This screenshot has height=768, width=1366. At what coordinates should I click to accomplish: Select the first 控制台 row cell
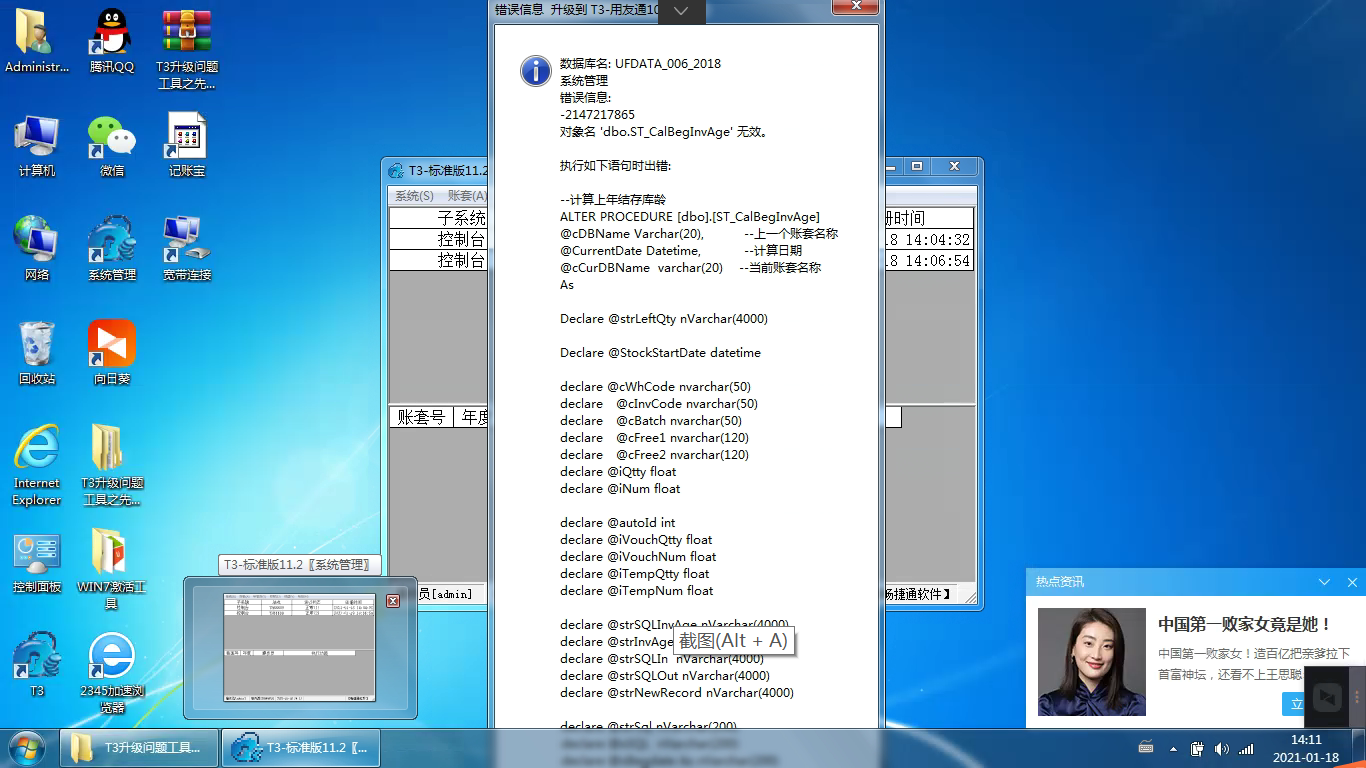pyautogui.click(x=439, y=239)
